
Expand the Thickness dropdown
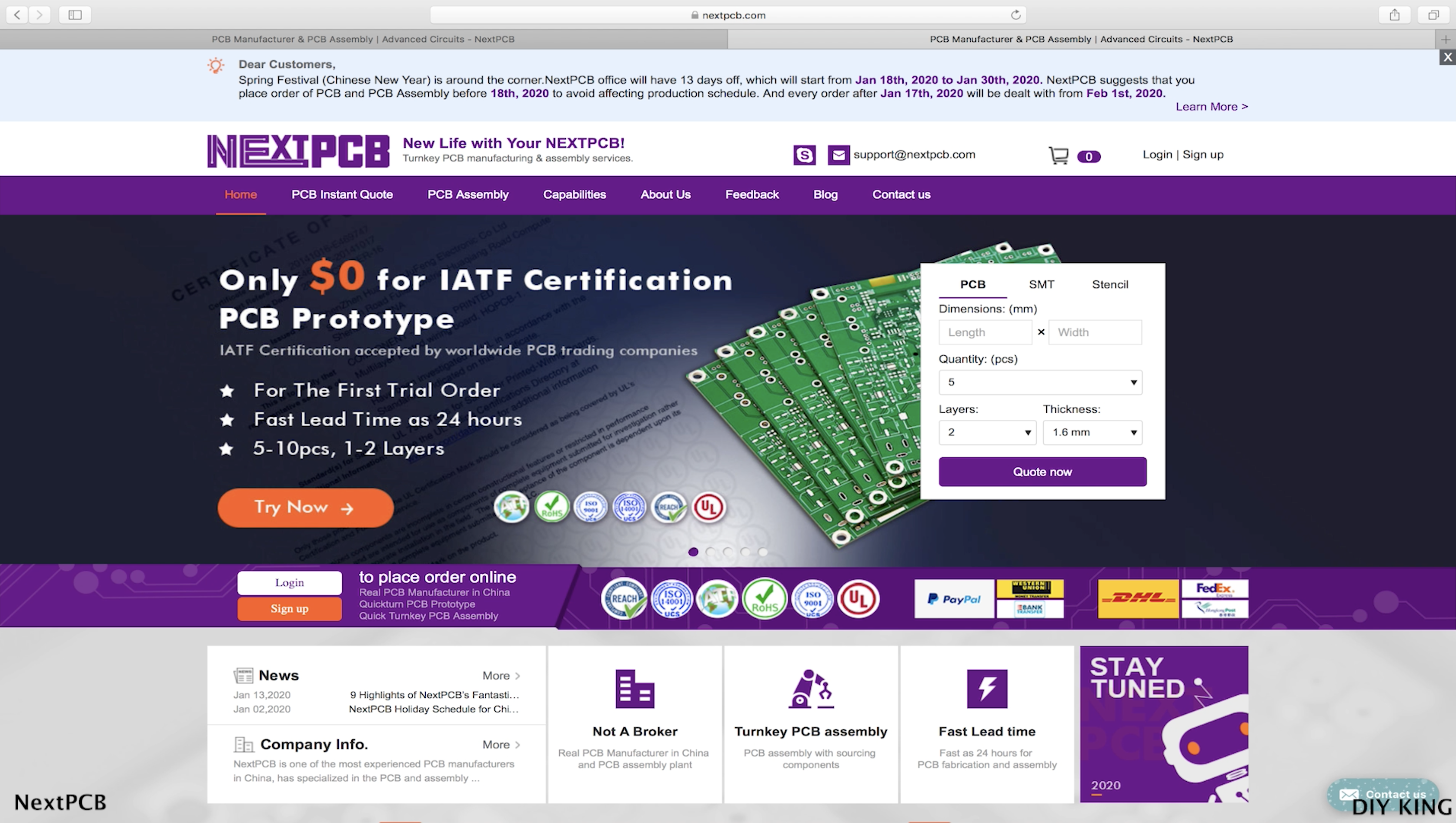tap(1092, 432)
